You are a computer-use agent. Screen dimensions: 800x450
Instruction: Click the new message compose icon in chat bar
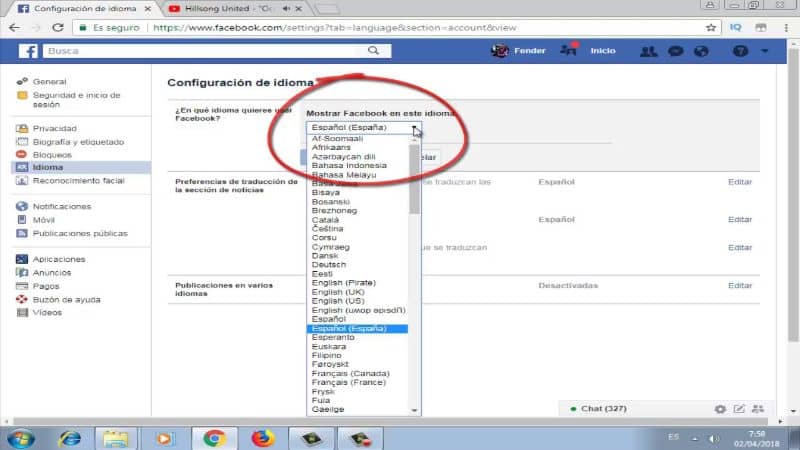[739, 409]
